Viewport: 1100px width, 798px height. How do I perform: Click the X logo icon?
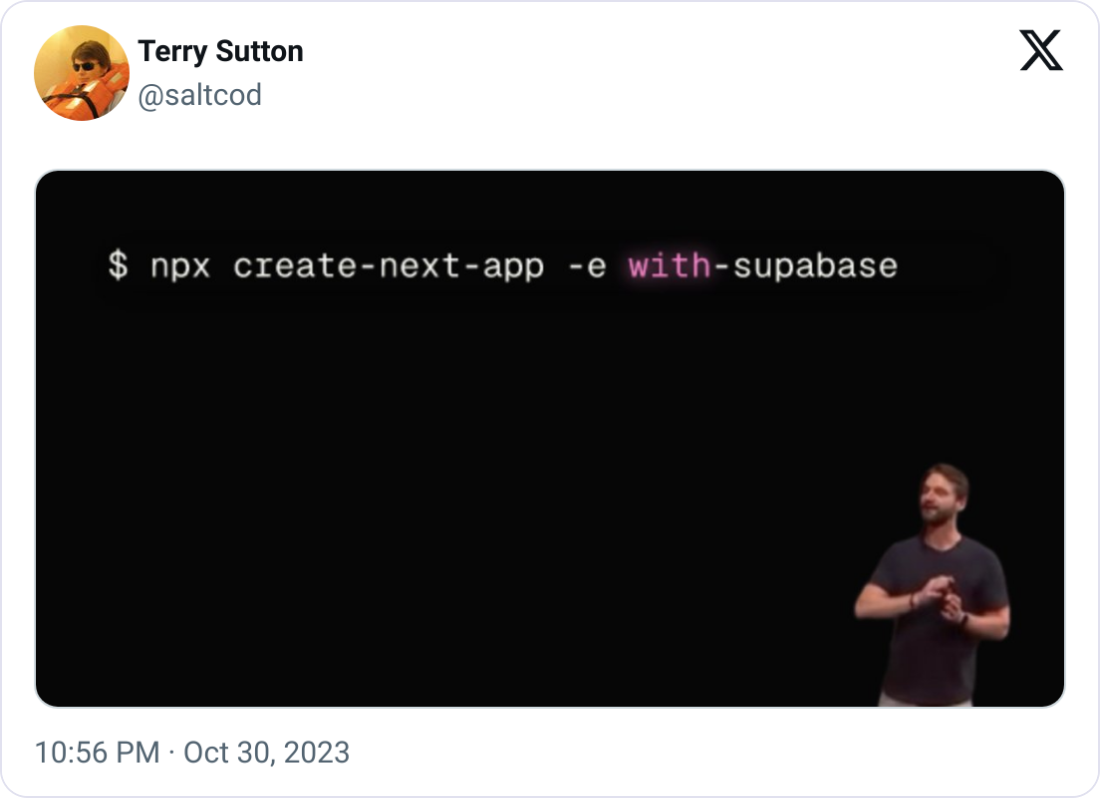tap(1041, 50)
